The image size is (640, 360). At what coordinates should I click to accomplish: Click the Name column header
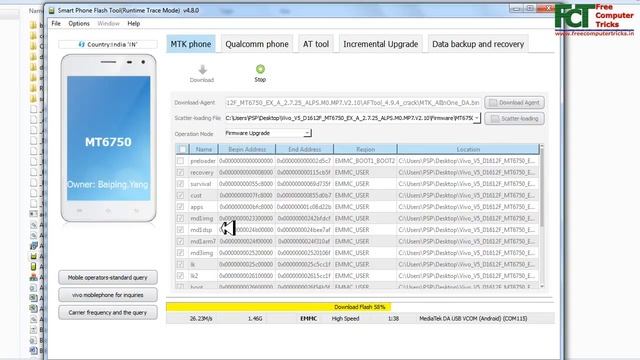coord(204,149)
